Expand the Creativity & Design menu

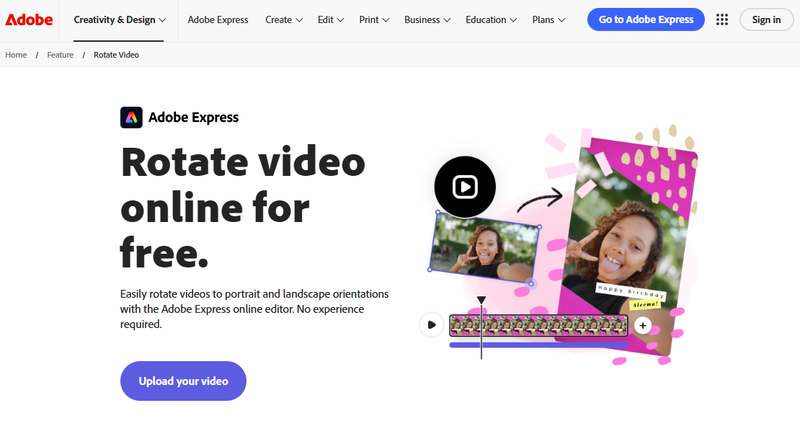tap(119, 20)
